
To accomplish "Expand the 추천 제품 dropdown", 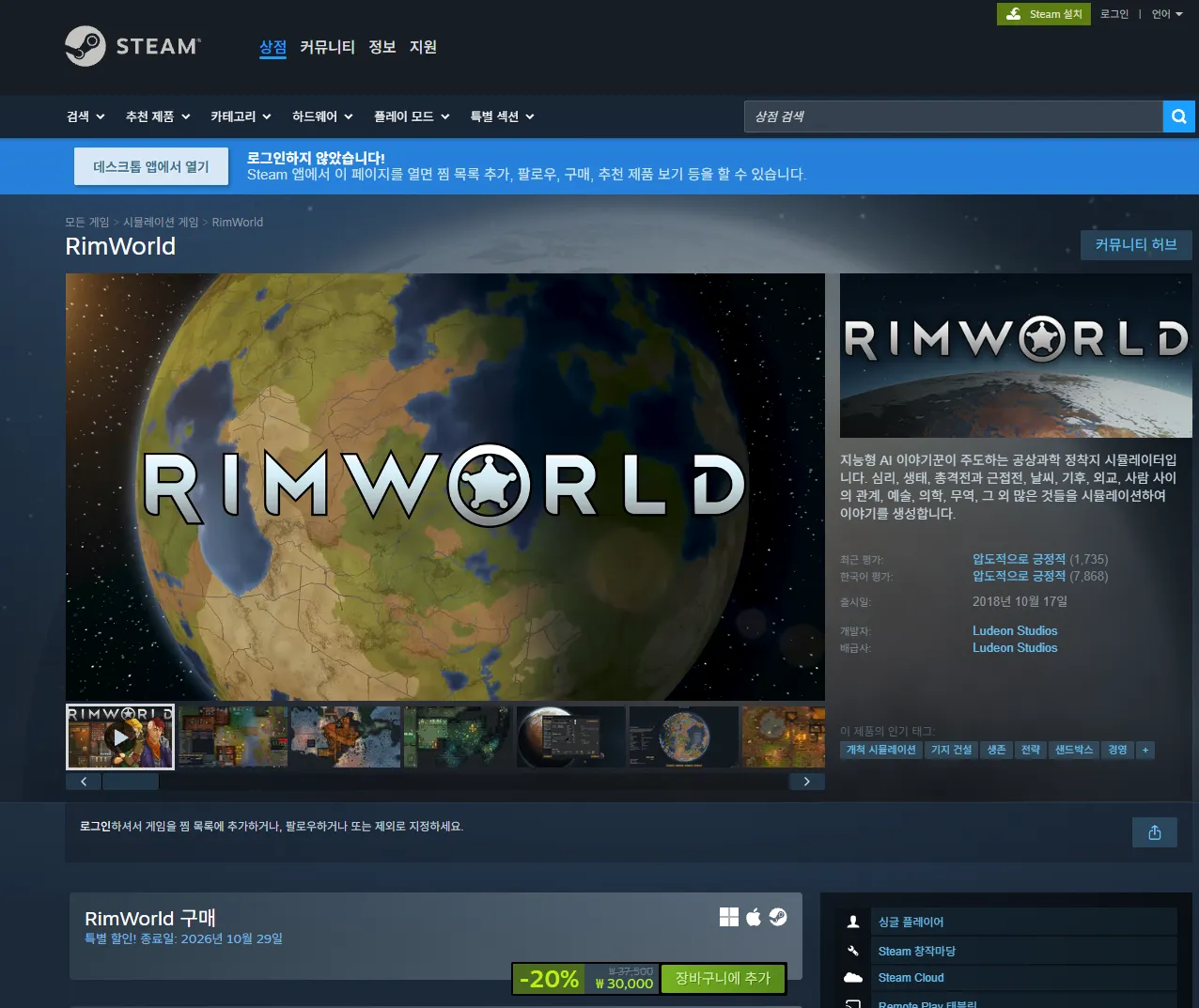I will [158, 116].
